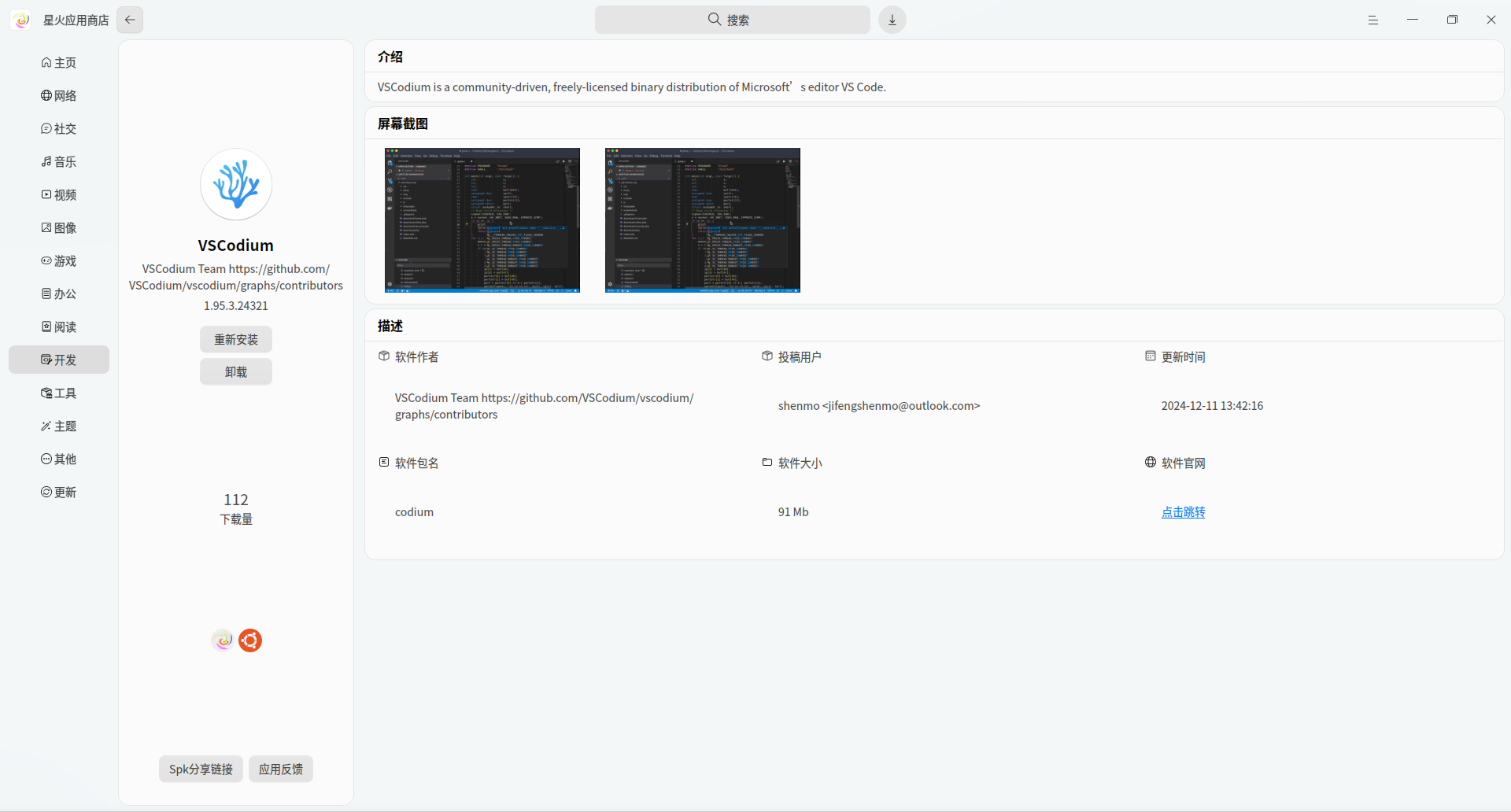Click the author text under VSCodium title
This screenshot has height=812, width=1511.
236,277
